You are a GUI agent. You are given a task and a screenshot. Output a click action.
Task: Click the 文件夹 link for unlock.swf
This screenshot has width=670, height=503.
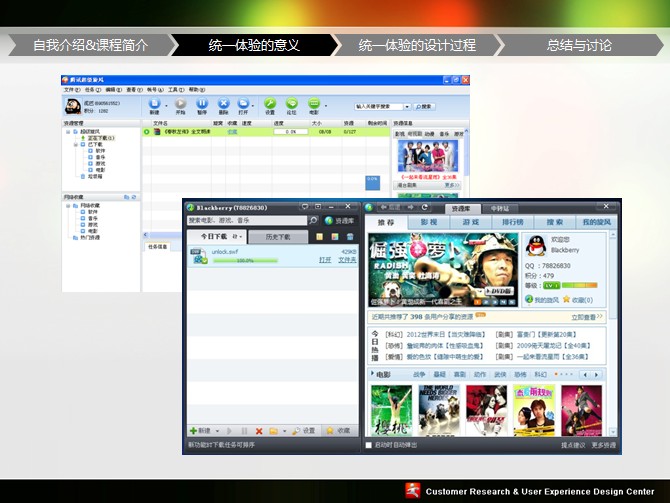click(x=347, y=260)
